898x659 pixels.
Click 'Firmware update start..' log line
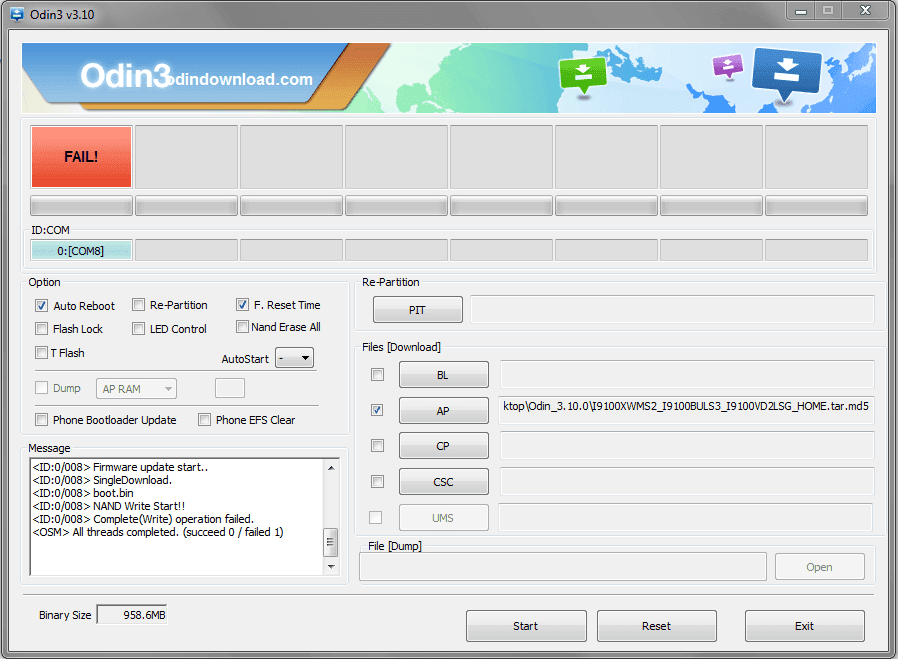click(120, 467)
